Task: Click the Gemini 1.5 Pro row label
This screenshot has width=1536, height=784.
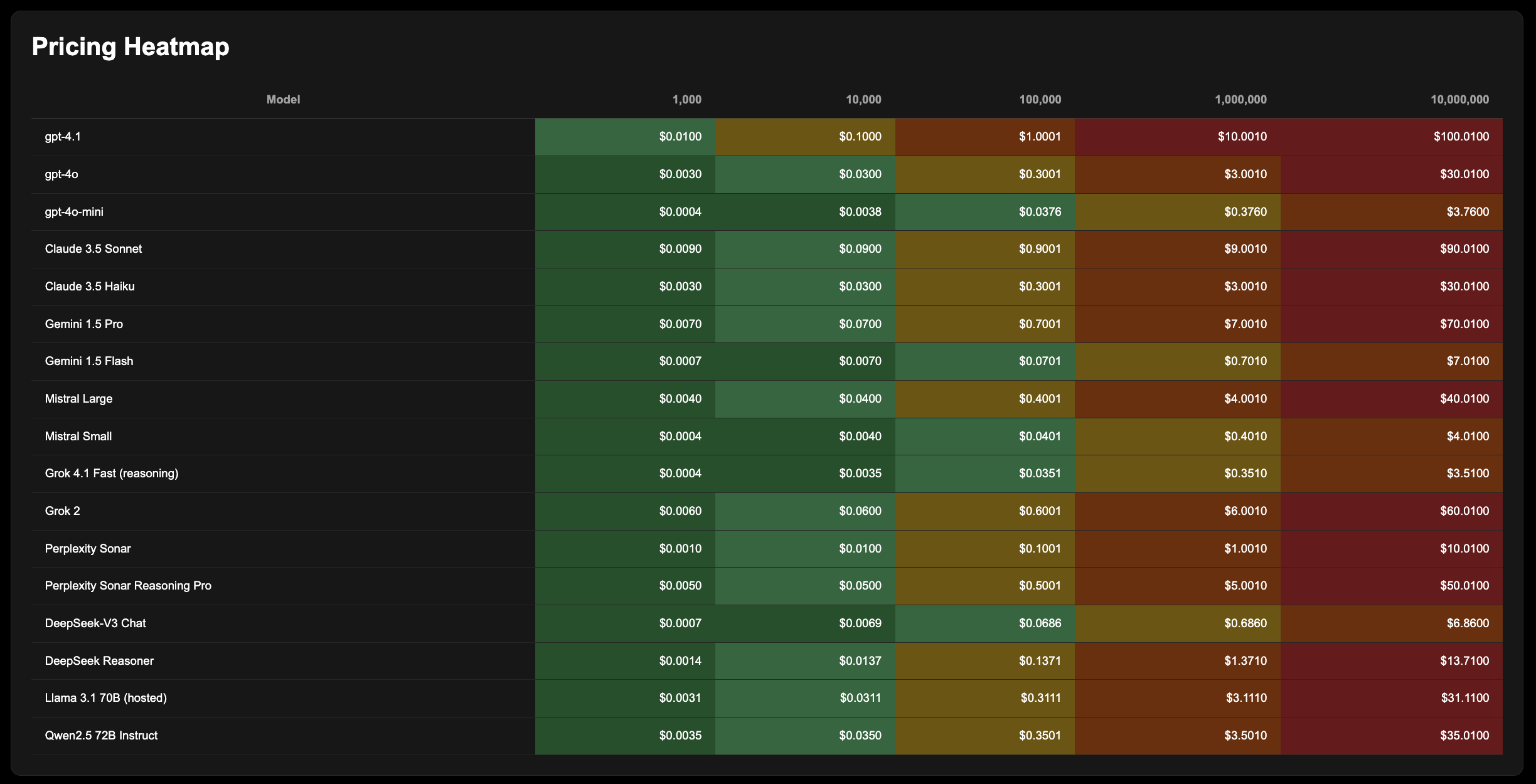Action: 84,324
